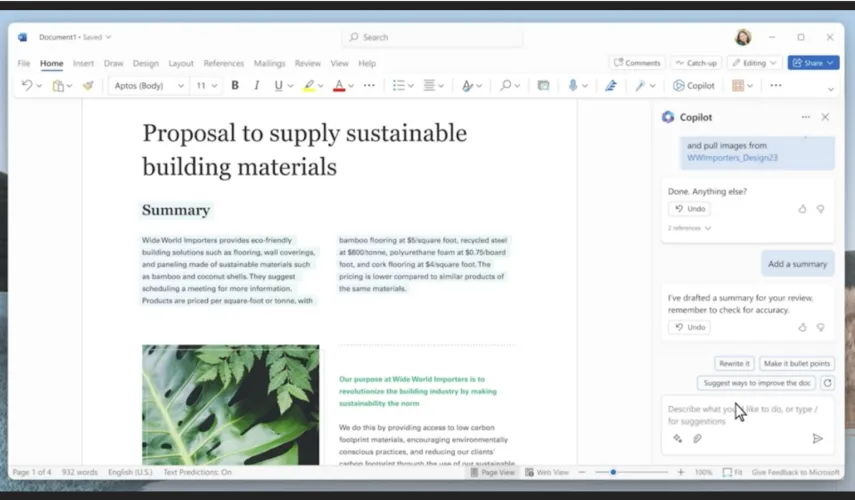Screen dimensions: 855x500
Task: Switch to the References tab
Action: (224, 63)
